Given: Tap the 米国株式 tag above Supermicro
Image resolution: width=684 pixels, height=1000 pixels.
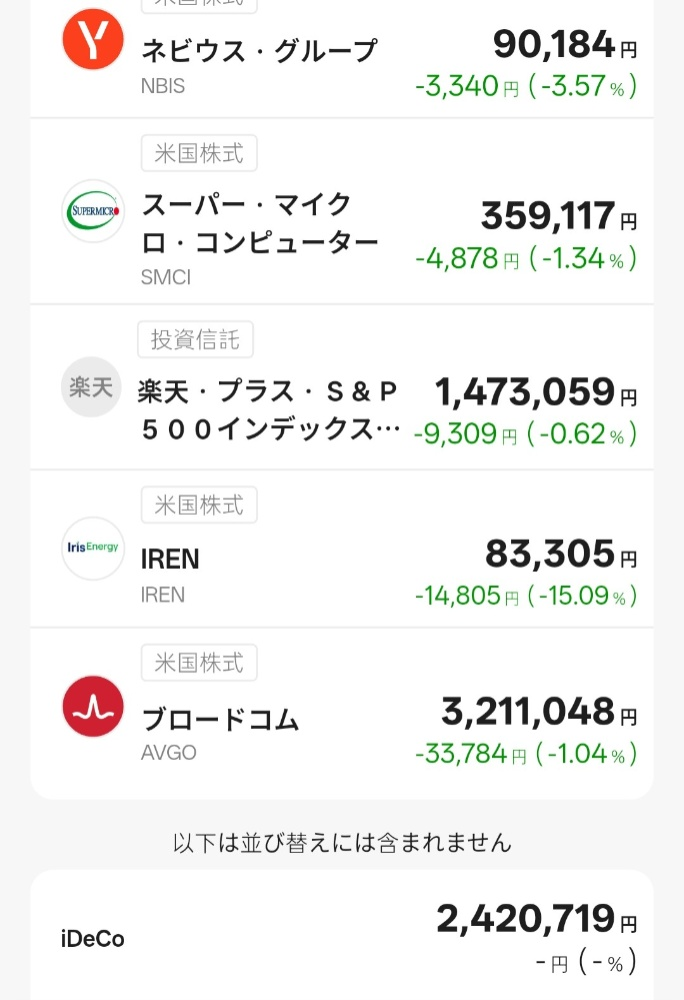Looking at the screenshot, I should pos(199,154).
